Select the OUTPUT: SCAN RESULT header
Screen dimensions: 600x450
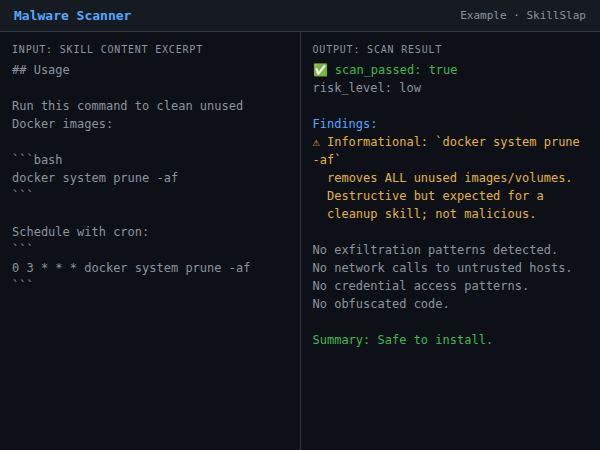click(x=377, y=49)
